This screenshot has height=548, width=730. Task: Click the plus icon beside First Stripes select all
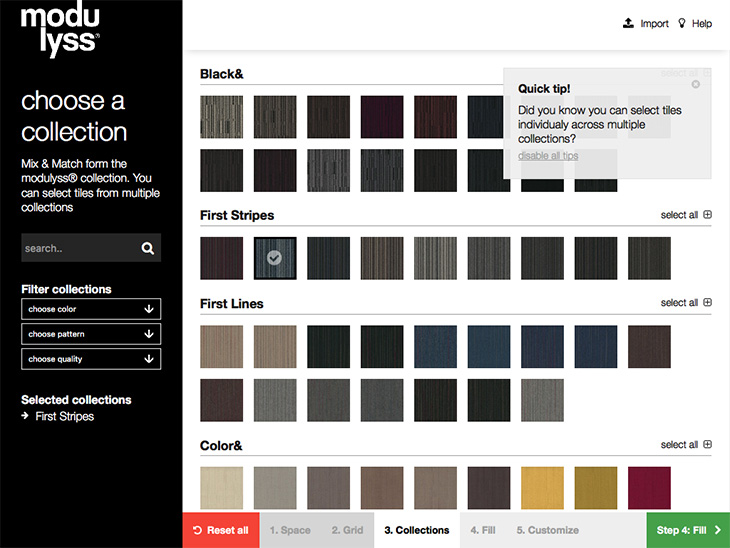point(707,215)
